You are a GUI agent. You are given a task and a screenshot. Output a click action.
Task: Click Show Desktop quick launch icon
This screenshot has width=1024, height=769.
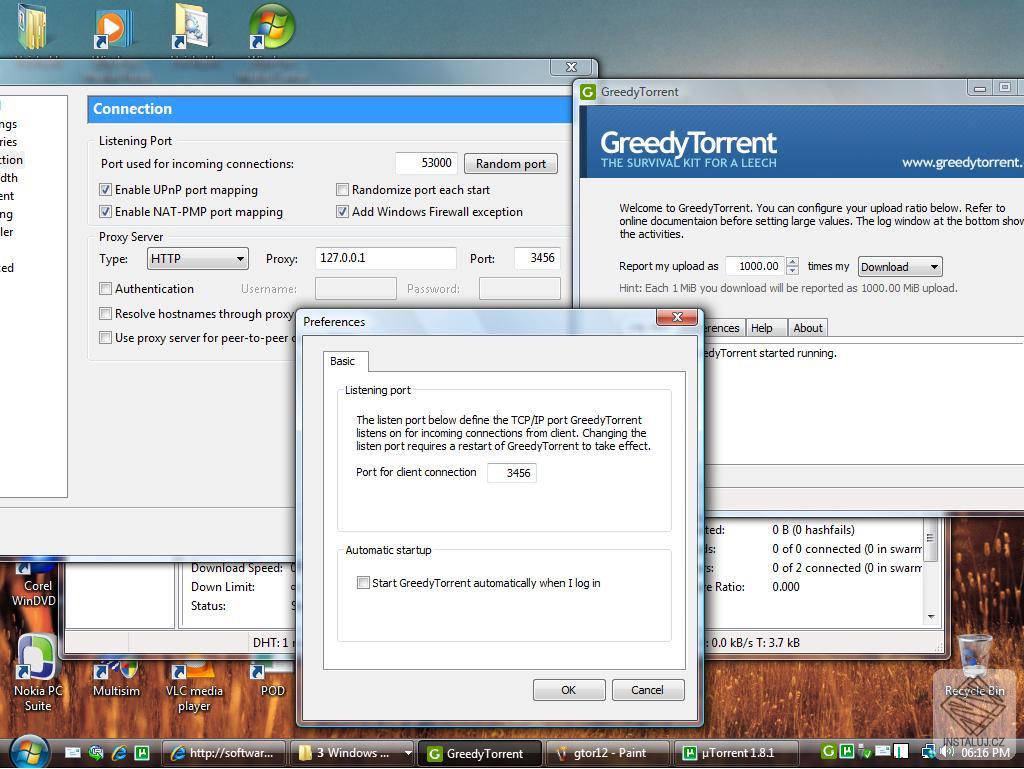coord(72,753)
